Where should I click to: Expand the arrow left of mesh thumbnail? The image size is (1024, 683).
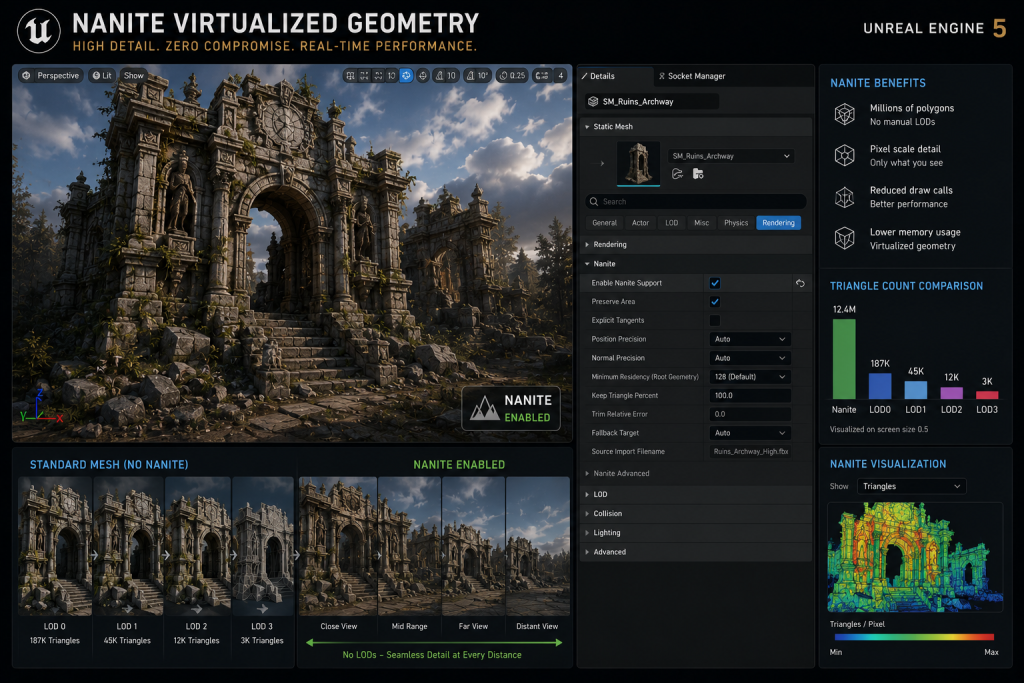(x=602, y=163)
